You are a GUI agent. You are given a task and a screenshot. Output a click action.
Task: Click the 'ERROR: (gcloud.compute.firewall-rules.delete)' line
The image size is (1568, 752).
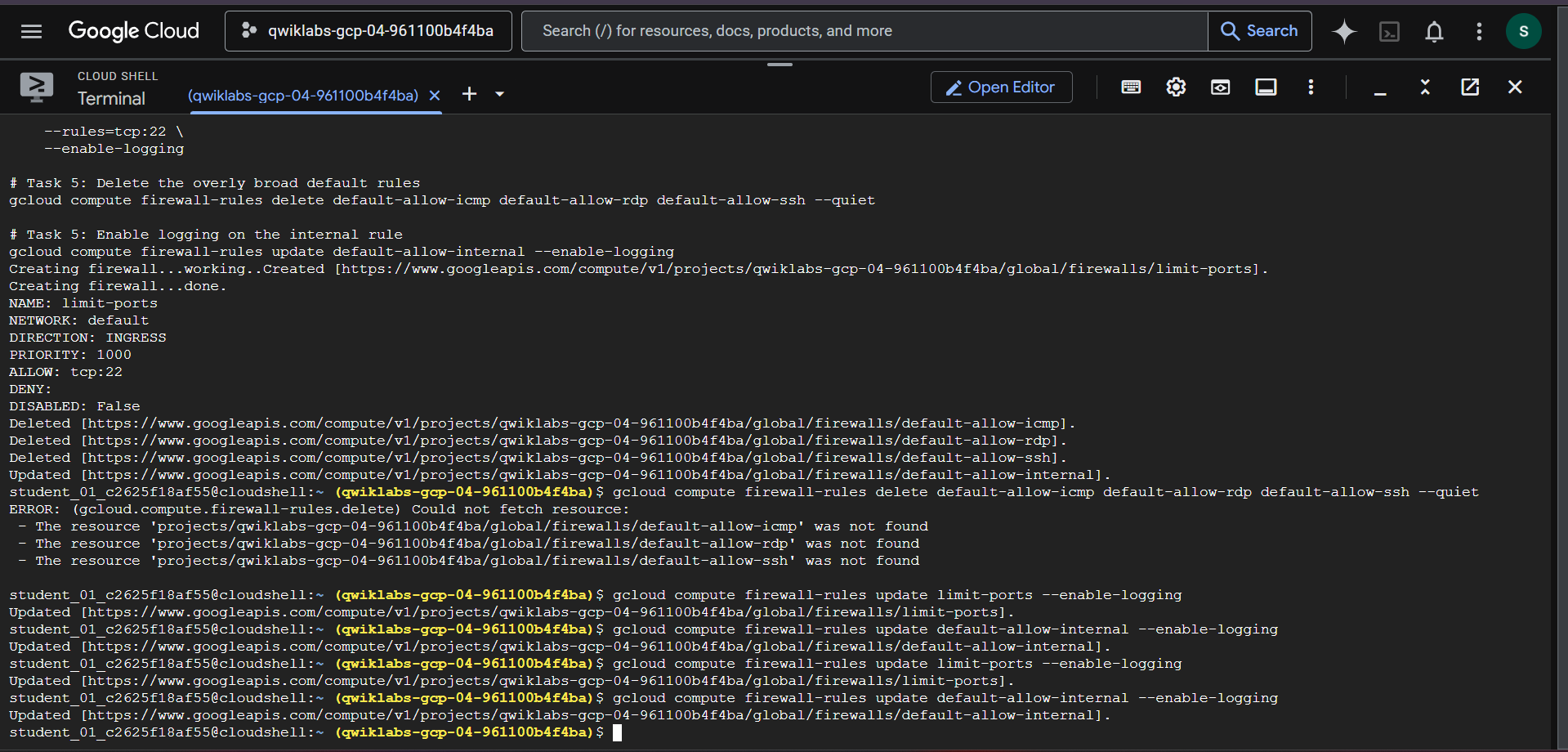coord(319,509)
